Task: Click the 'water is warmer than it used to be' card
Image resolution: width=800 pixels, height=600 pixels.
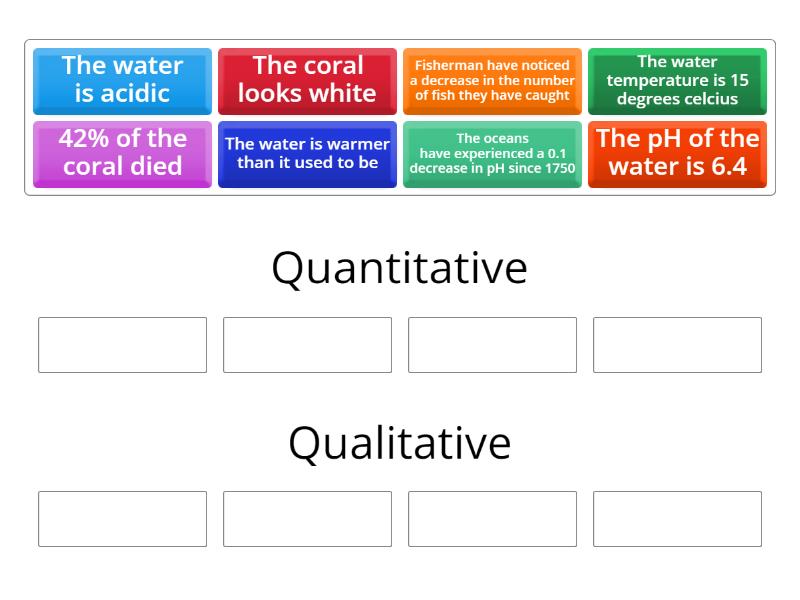Action: click(307, 154)
